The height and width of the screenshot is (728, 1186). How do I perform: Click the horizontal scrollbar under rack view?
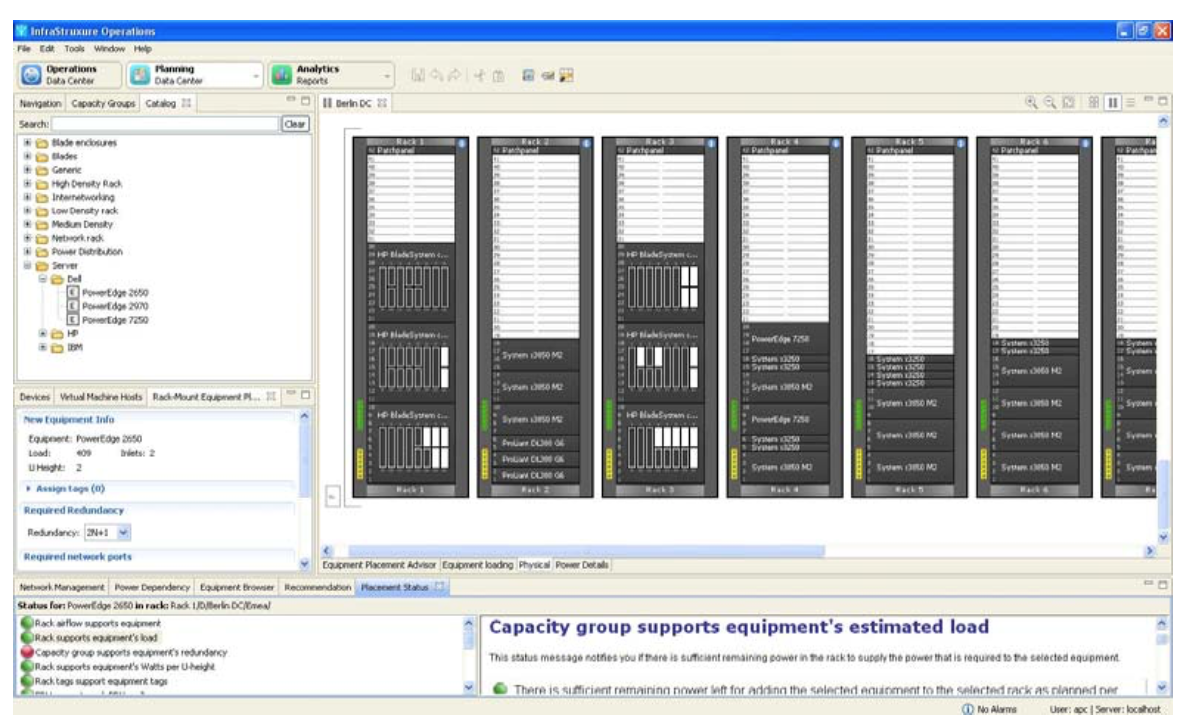pos(586,551)
